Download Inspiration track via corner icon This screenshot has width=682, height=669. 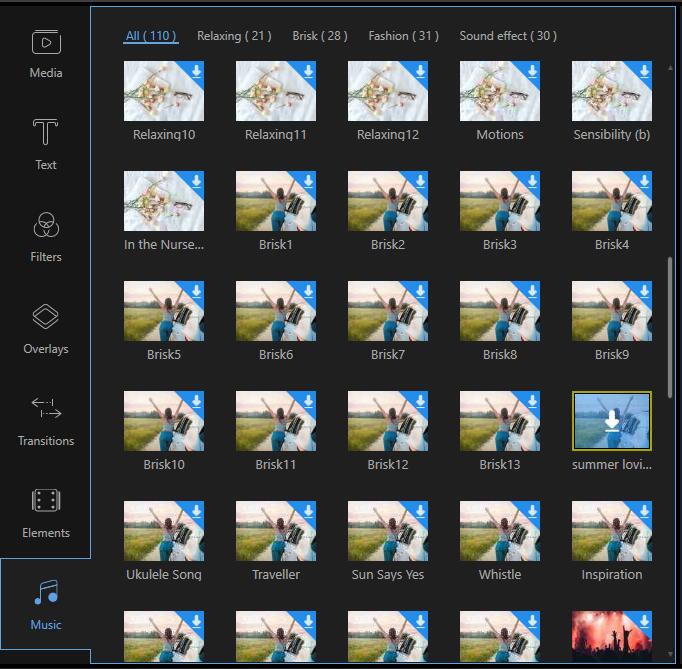click(x=644, y=511)
